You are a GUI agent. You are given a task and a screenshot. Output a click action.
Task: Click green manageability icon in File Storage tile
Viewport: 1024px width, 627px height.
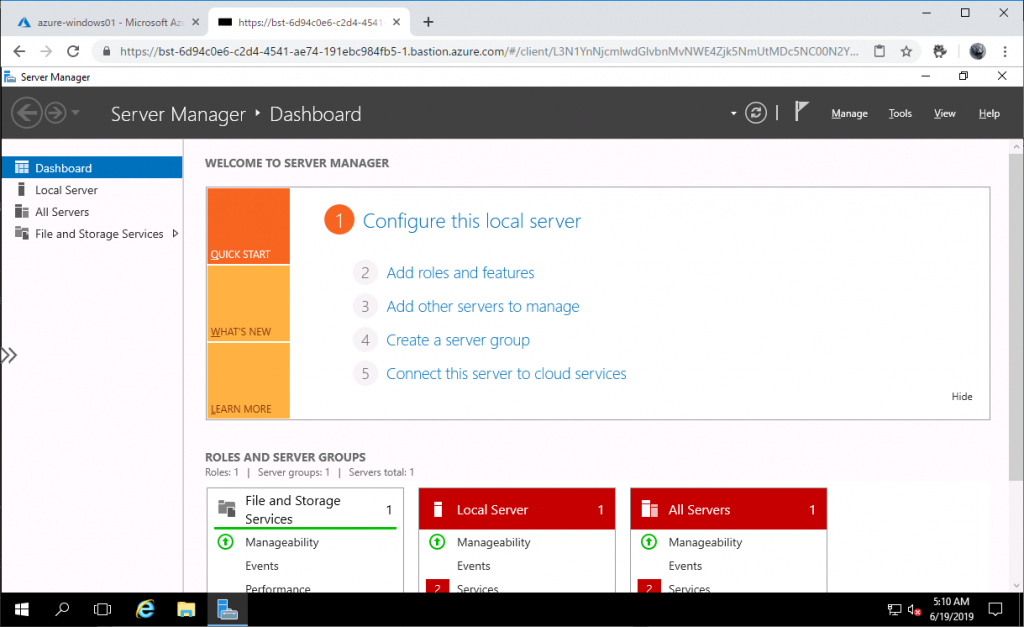225,541
